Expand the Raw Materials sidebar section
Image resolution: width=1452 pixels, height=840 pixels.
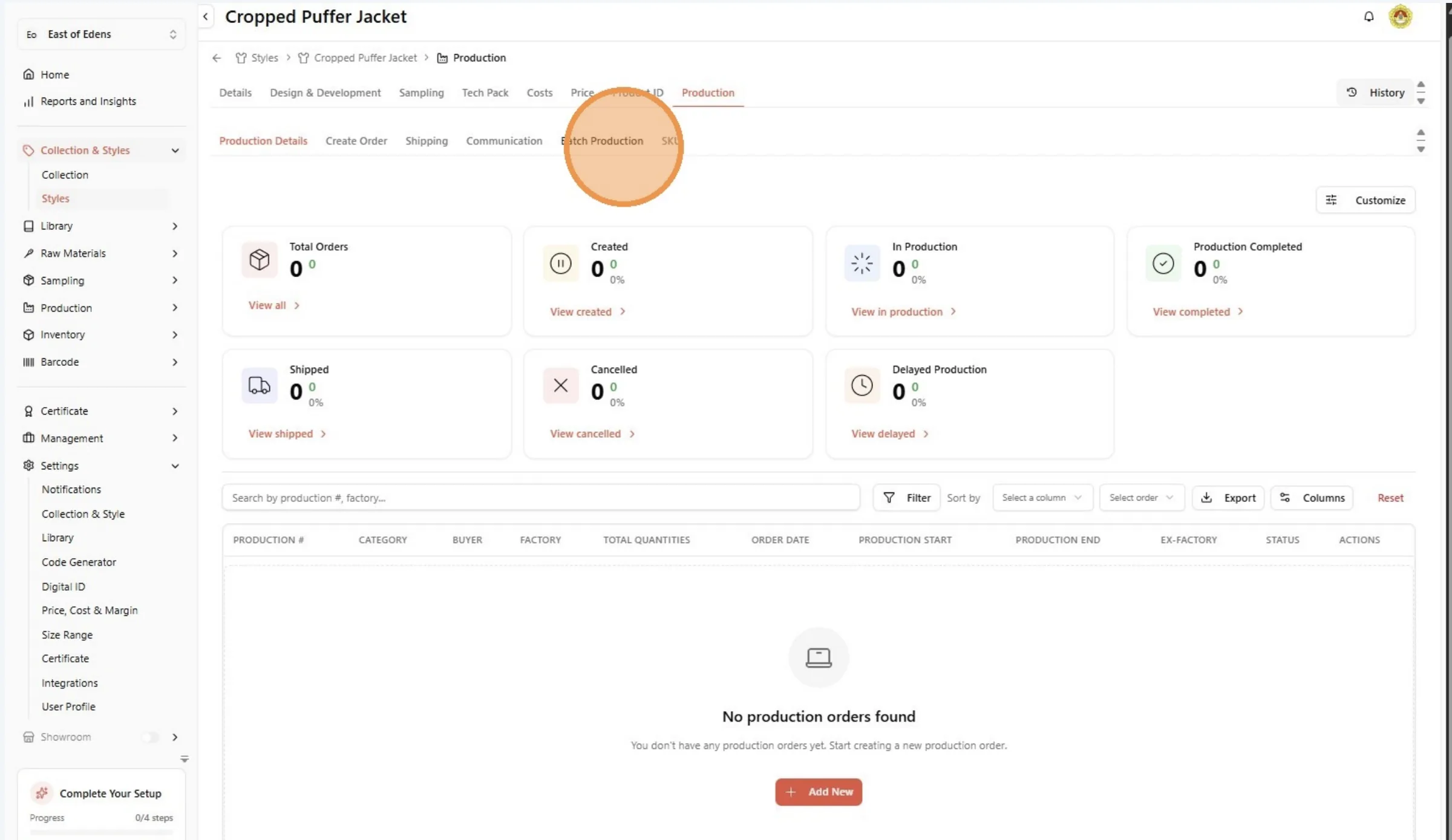click(x=101, y=253)
